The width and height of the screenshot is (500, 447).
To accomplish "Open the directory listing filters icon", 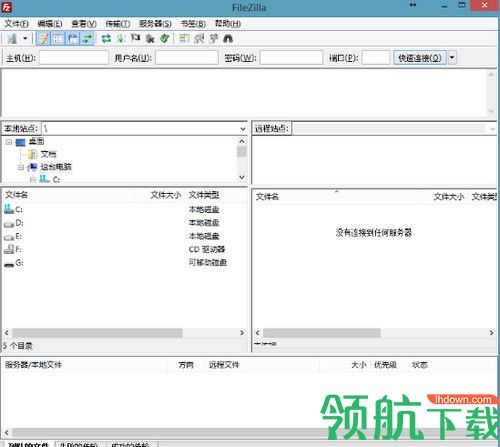I will pos(184,39).
